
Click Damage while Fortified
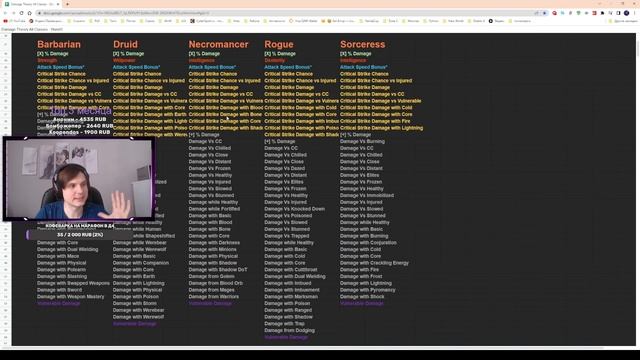point(214,209)
